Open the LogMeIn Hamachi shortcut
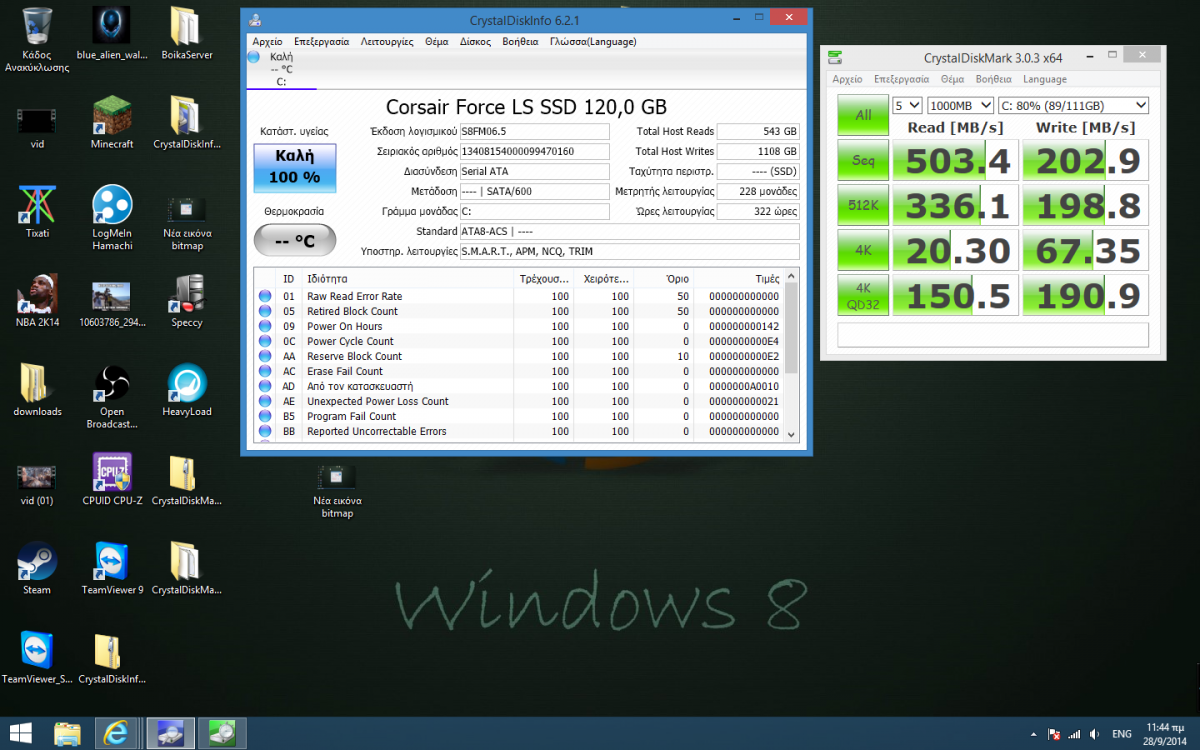 pyautogui.click(x=111, y=217)
